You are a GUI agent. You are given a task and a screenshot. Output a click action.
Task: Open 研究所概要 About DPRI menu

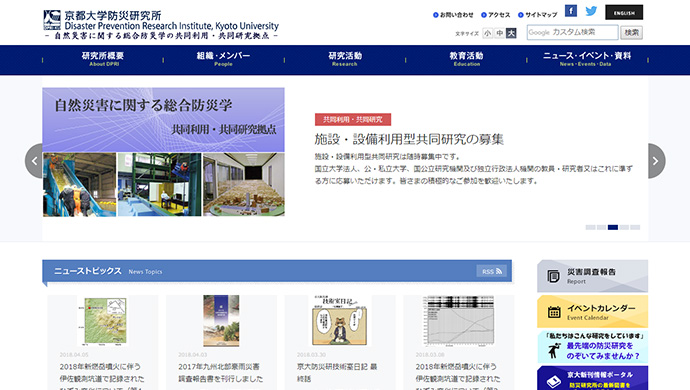103,59
